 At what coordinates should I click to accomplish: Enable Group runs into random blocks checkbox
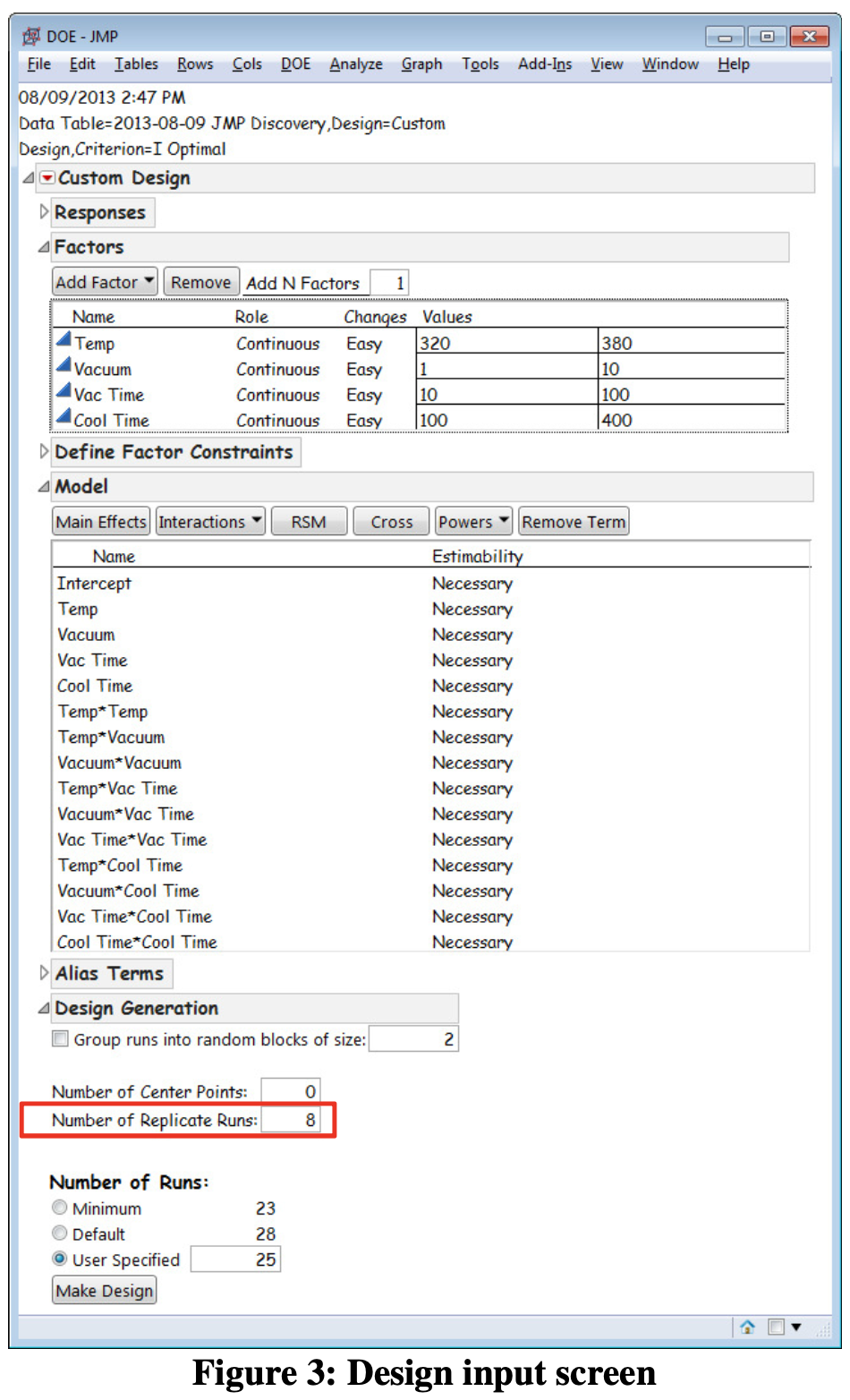pyautogui.click(x=60, y=1039)
